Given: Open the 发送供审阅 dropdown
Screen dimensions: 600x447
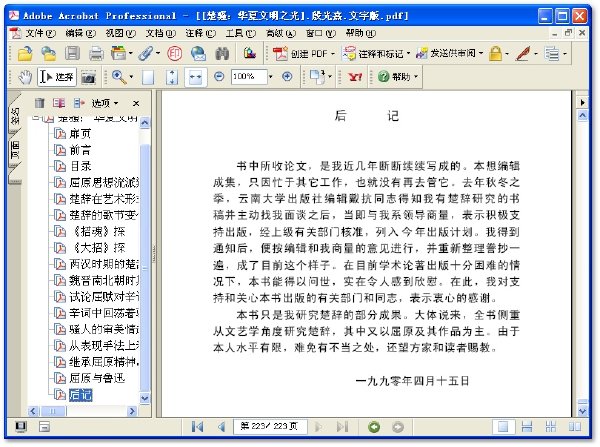Looking at the screenshot, I should click(450, 54).
